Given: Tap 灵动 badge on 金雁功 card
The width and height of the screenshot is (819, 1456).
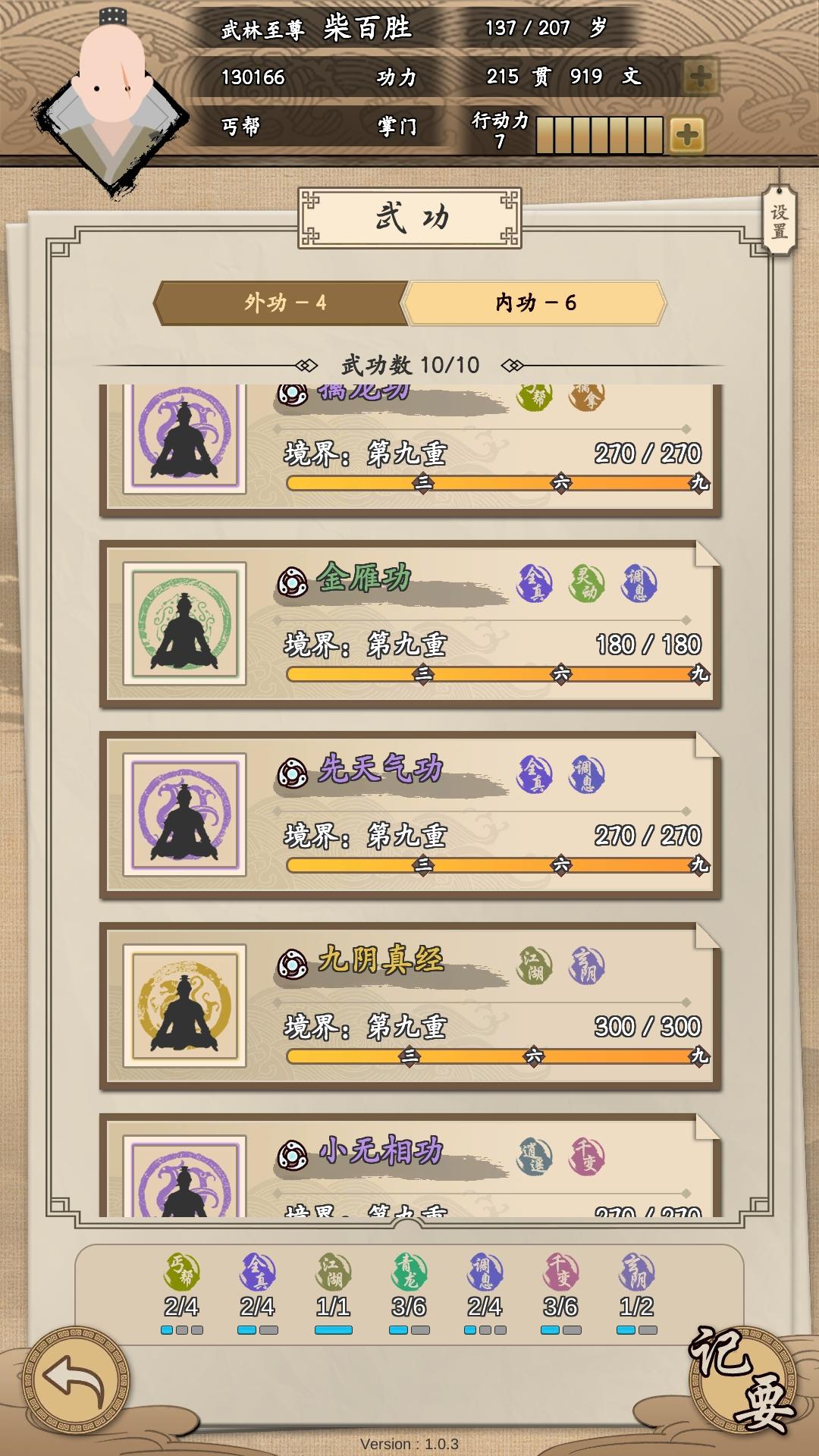Looking at the screenshot, I should pos(587,584).
